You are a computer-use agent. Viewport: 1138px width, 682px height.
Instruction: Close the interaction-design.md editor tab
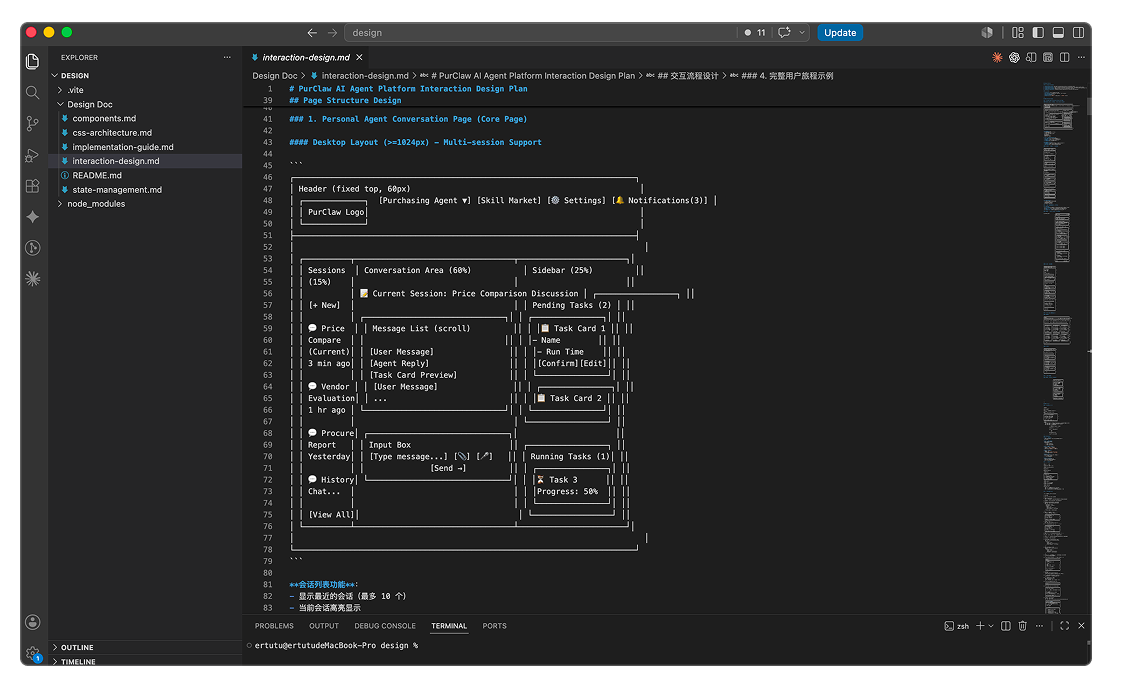[359, 57]
